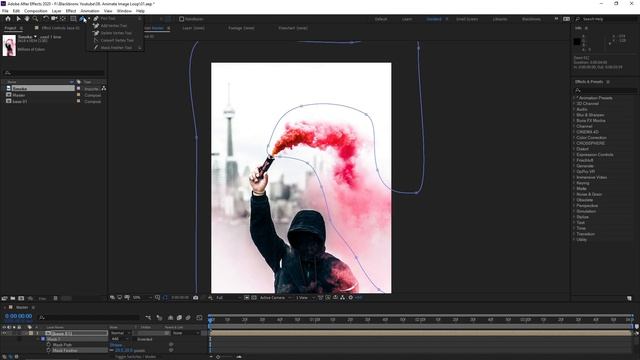Open the Normal blending mode dropdown
640x360 pixels.
tap(119, 333)
